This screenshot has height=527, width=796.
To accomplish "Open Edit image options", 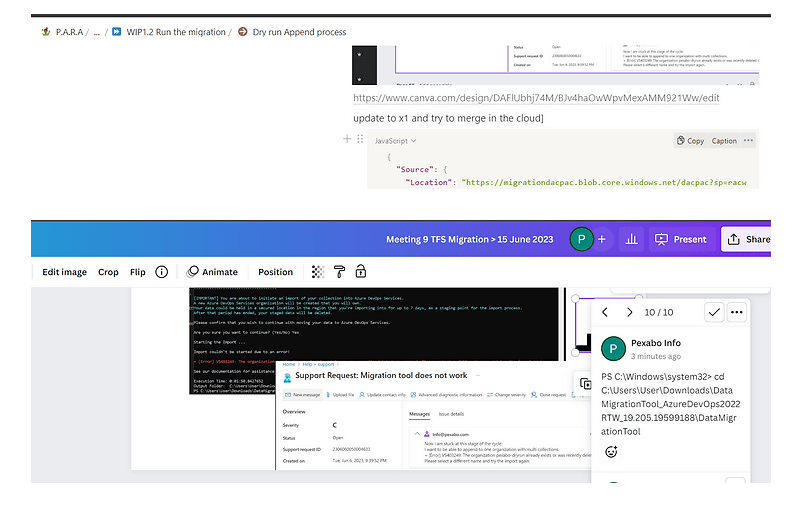I will [64, 272].
